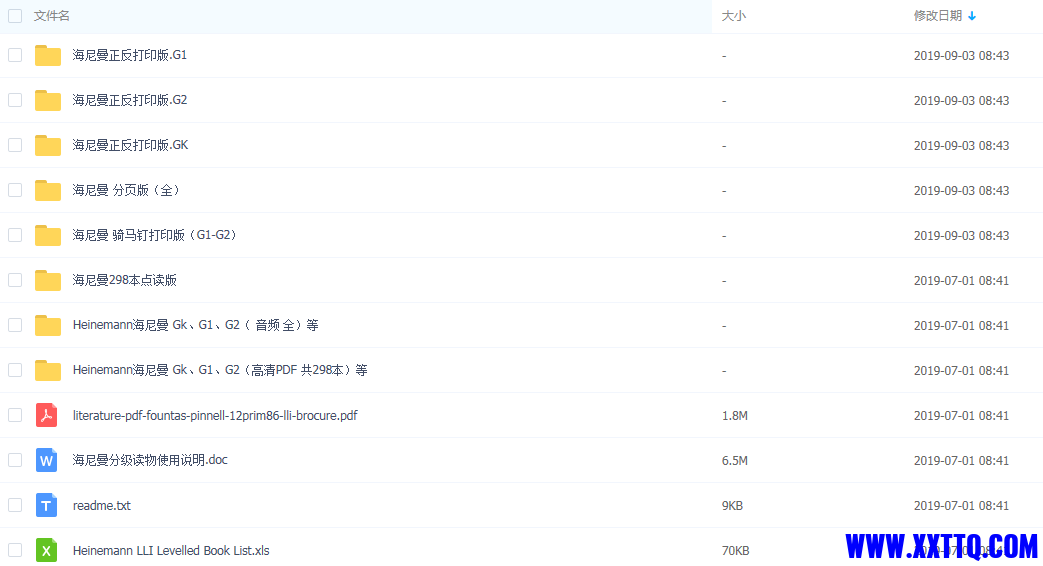Check the box for 海尼曼正反打印版.G2

click(15, 100)
